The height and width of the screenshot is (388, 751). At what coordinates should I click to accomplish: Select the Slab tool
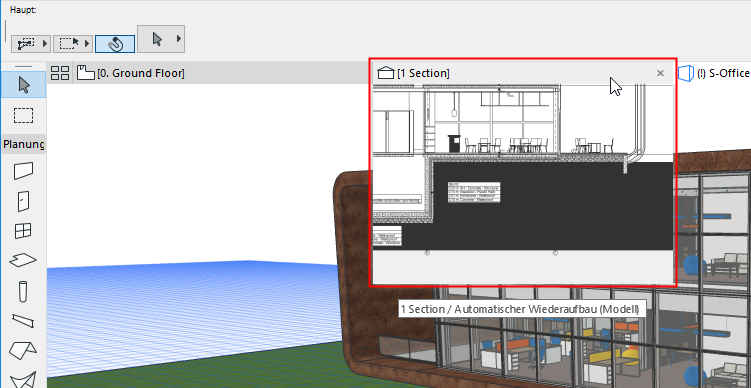click(x=23, y=260)
